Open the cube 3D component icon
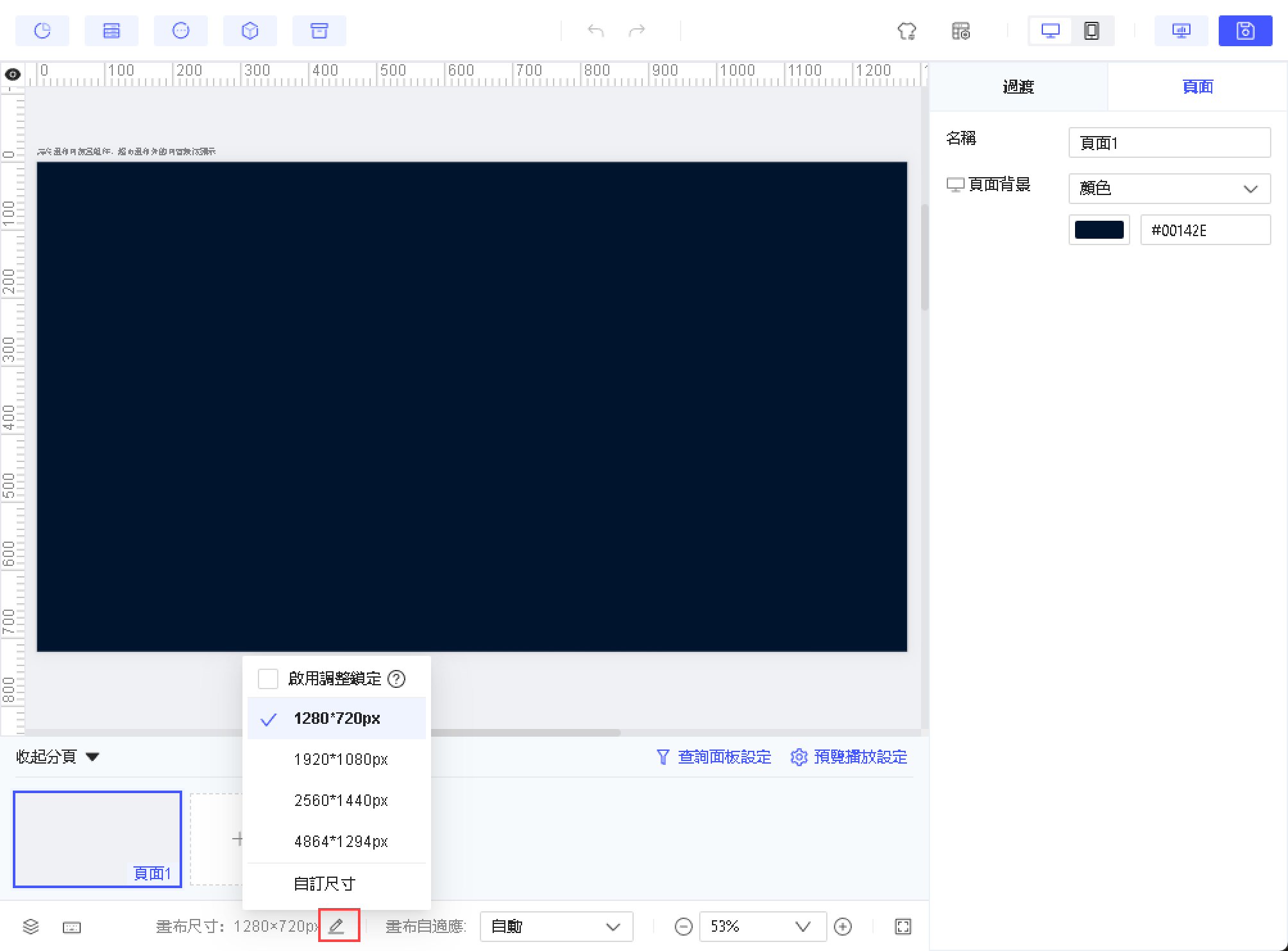Viewport: 1288px width, 951px height. tap(250, 31)
